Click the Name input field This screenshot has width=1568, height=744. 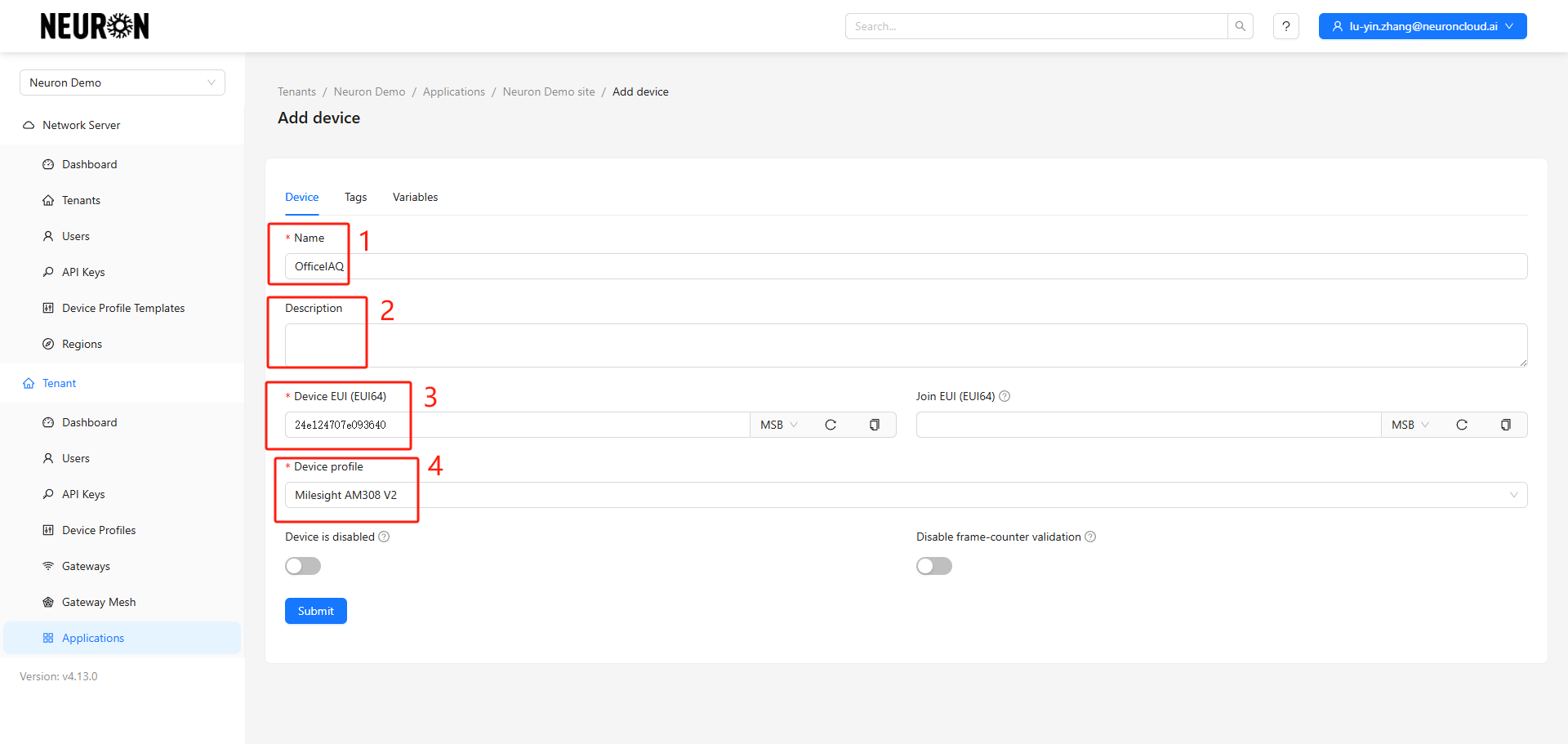pos(906,266)
